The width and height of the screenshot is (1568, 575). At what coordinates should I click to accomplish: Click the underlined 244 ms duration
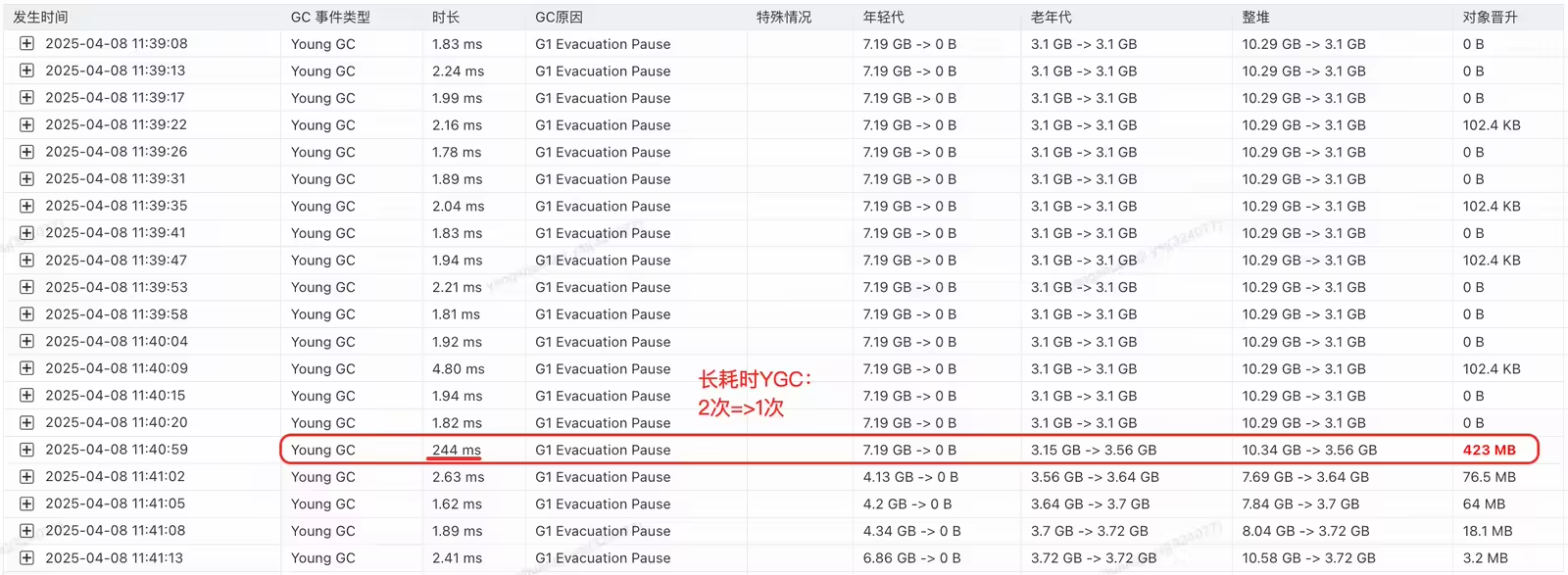click(x=457, y=450)
